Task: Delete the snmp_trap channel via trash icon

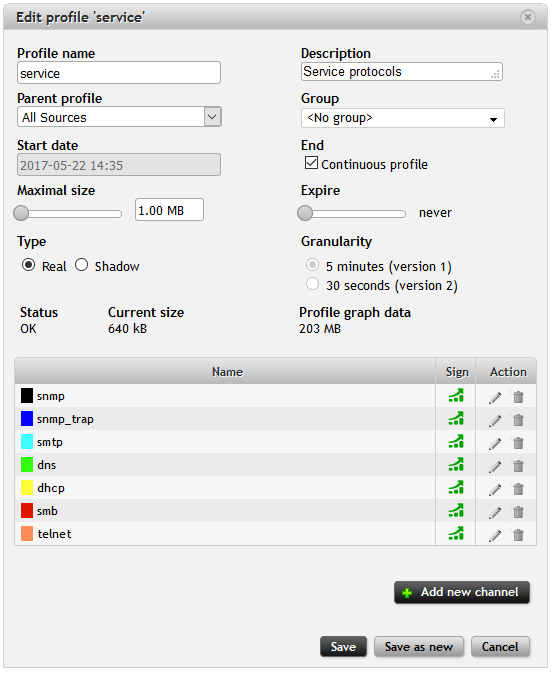Action: 518,420
